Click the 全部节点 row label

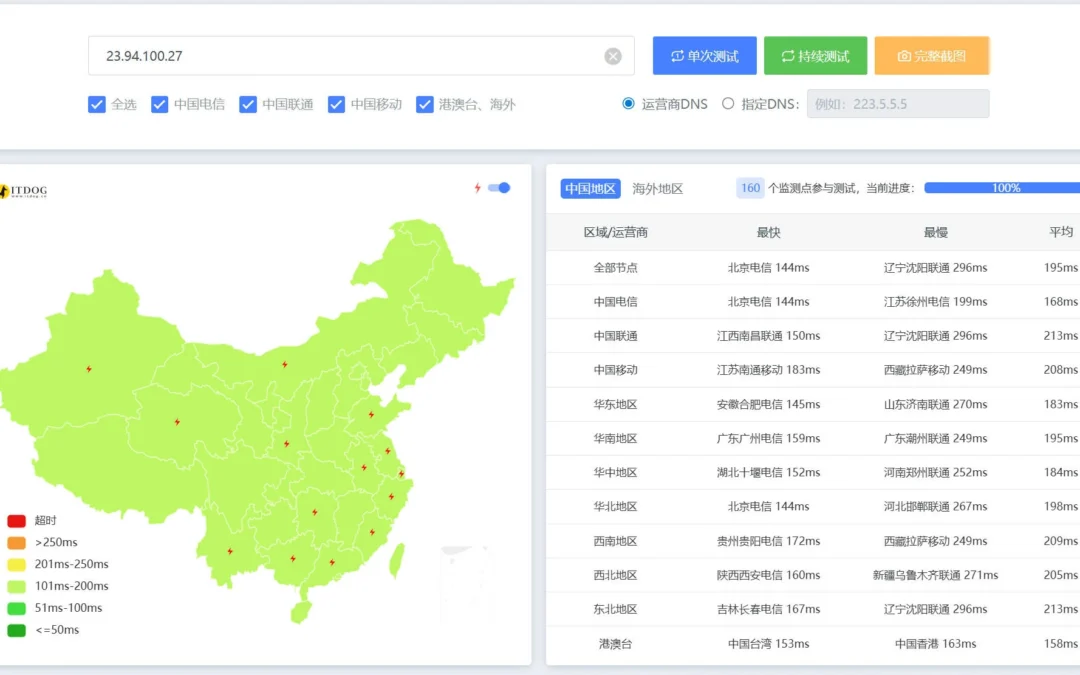pyautogui.click(x=615, y=268)
